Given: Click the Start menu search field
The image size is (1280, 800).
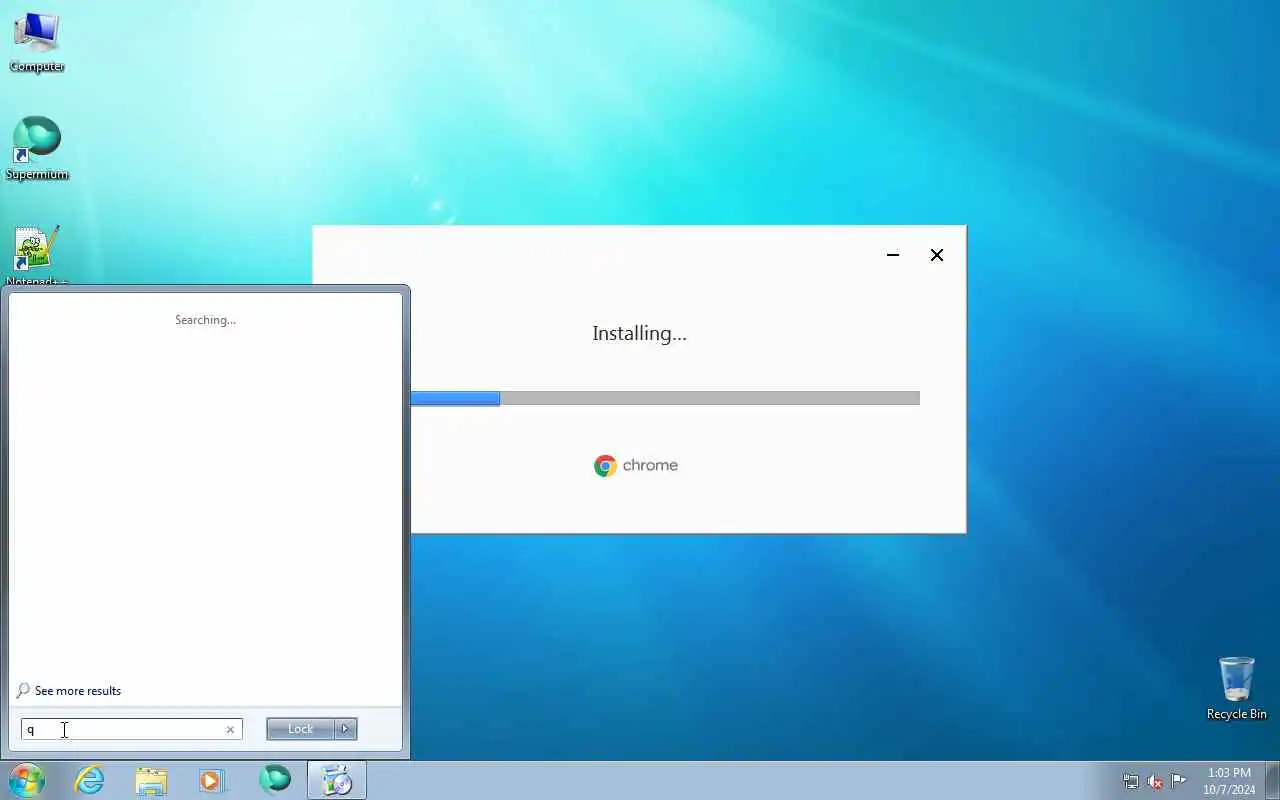Looking at the screenshot, I should [x=131, y=730].
